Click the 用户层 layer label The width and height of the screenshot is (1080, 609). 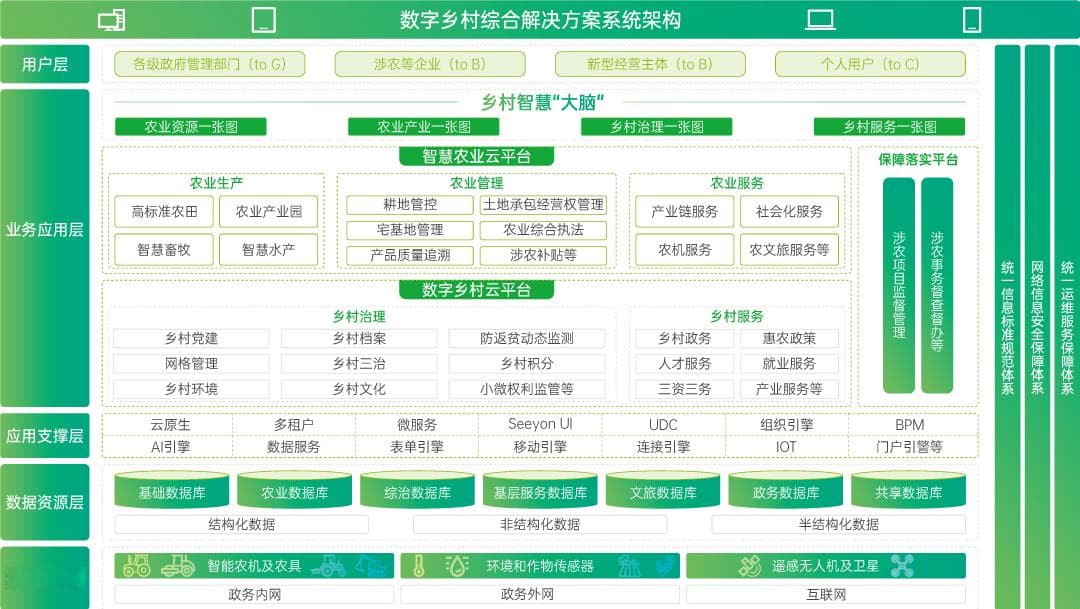tap(45, 64)
